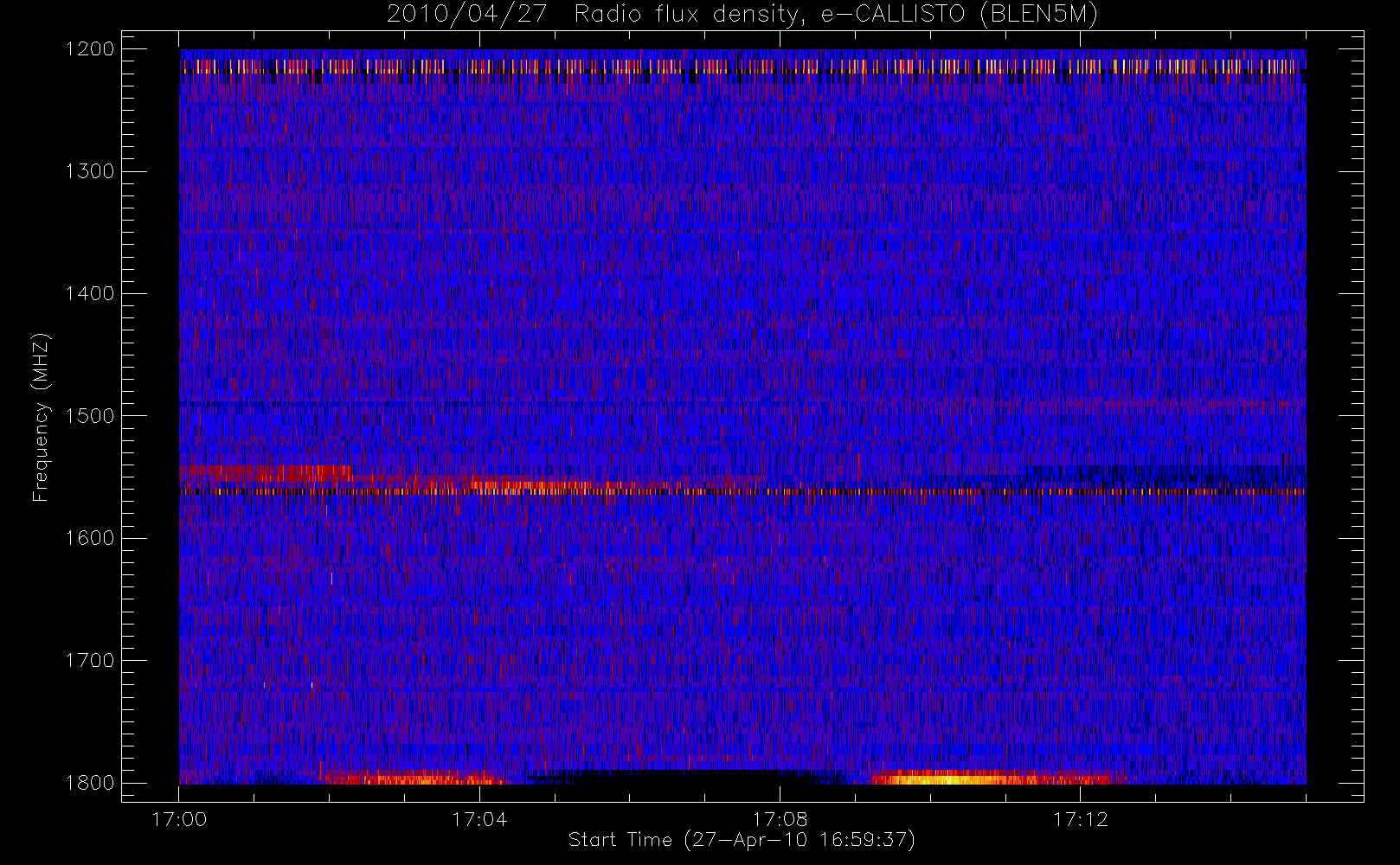Click the plot title "Radio flux density, e-CALLISTO (BLEN5M)"
Viewport: 1400px width, 865px height.
coord(836,15)
